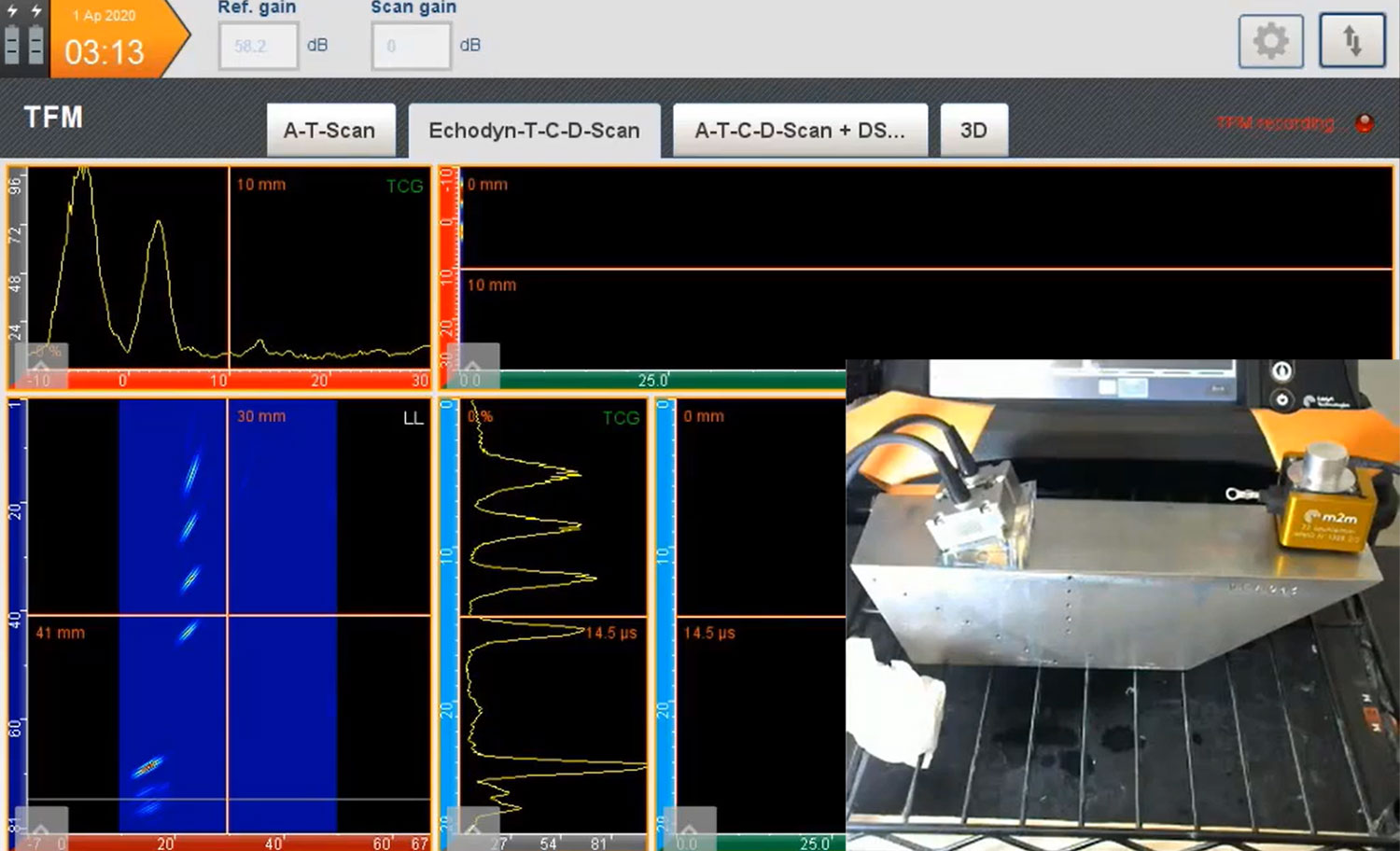Click the TCG label in A-scan panel

[404, 187]
